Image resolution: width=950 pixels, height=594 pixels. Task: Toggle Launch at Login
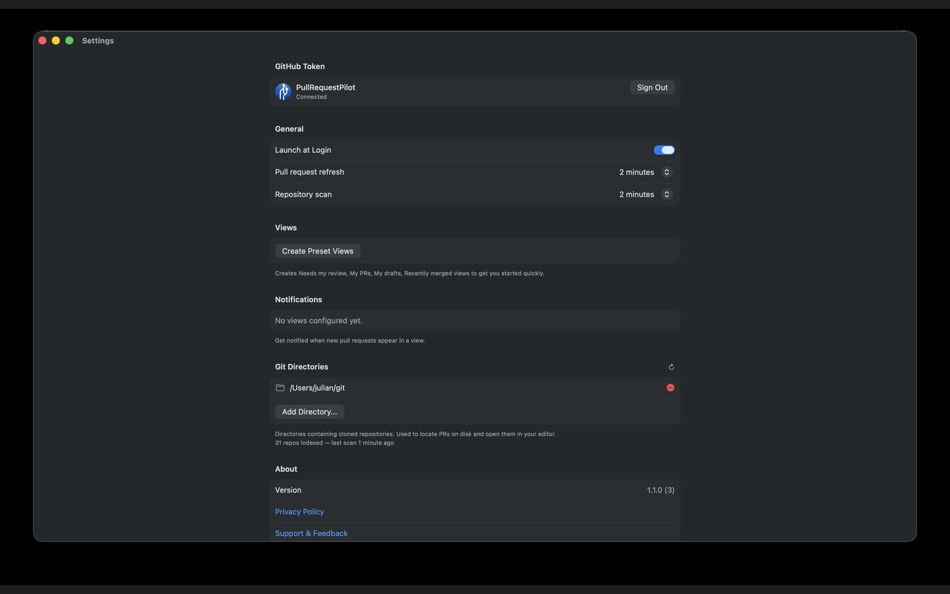664,149
